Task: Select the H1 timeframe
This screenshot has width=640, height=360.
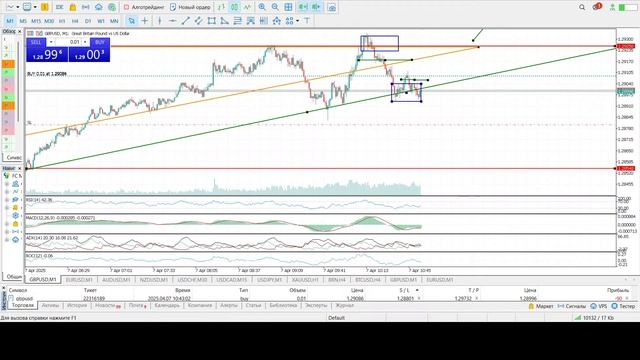Action: tap(62, 20)
